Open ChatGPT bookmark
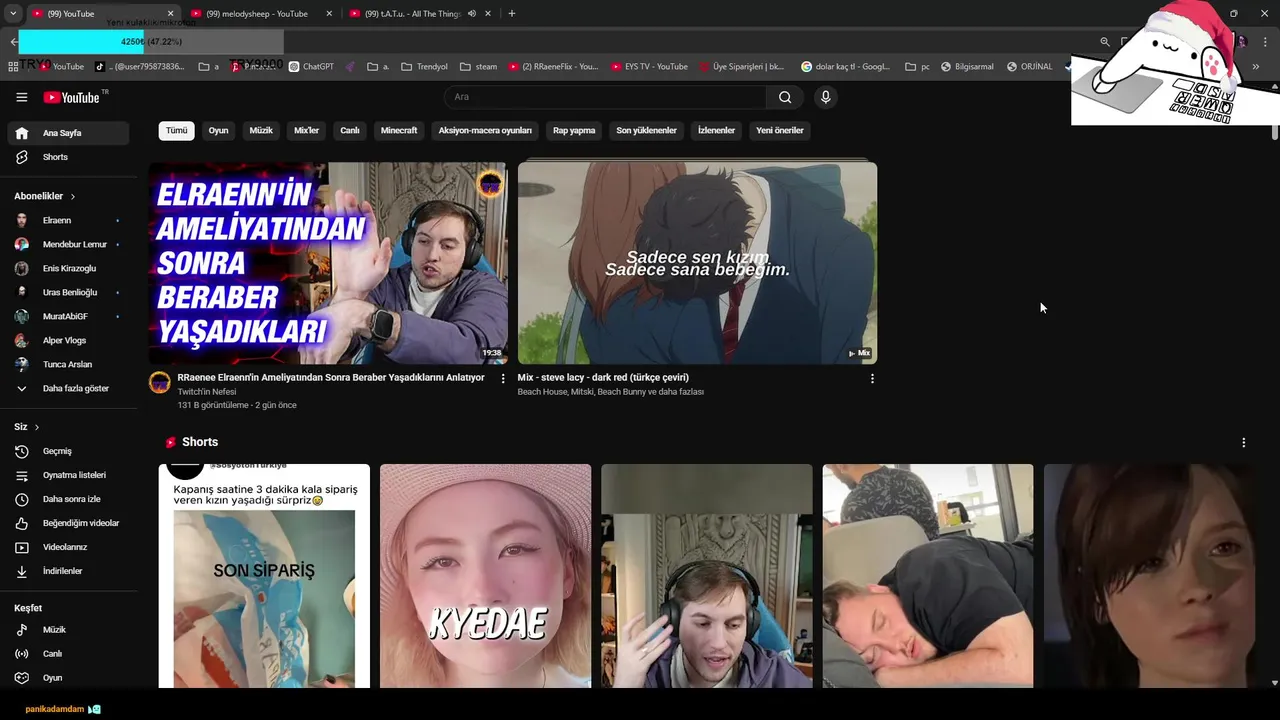1280x720 pixels. point(311,67)
